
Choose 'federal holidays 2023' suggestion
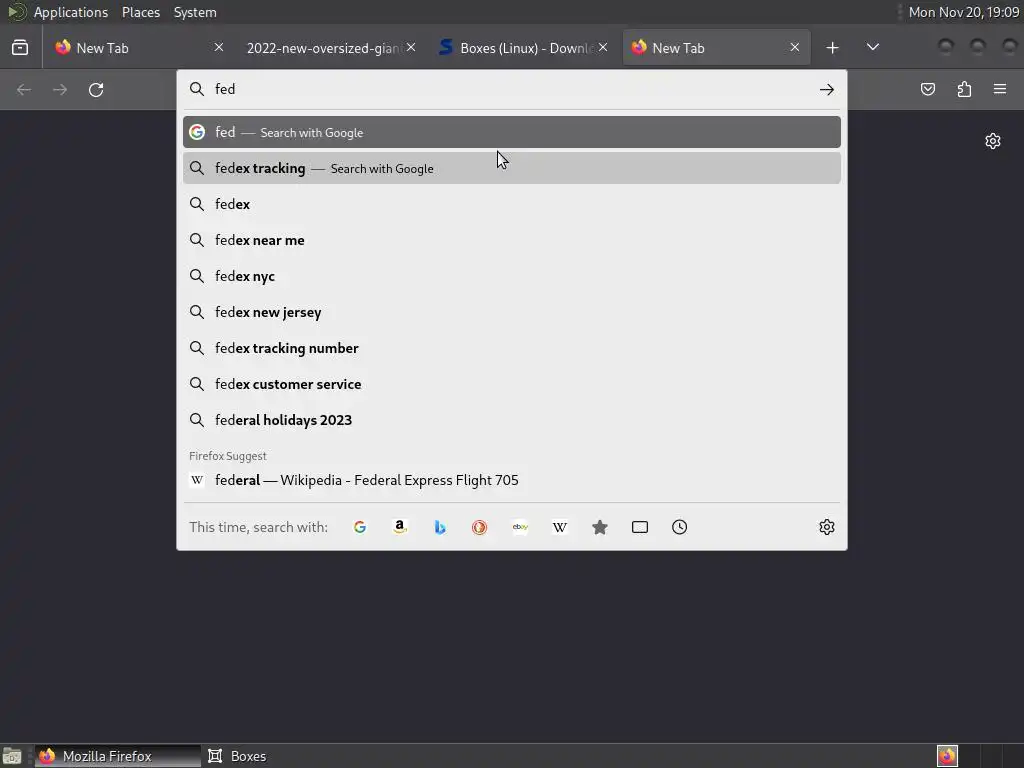coord(512,420)
